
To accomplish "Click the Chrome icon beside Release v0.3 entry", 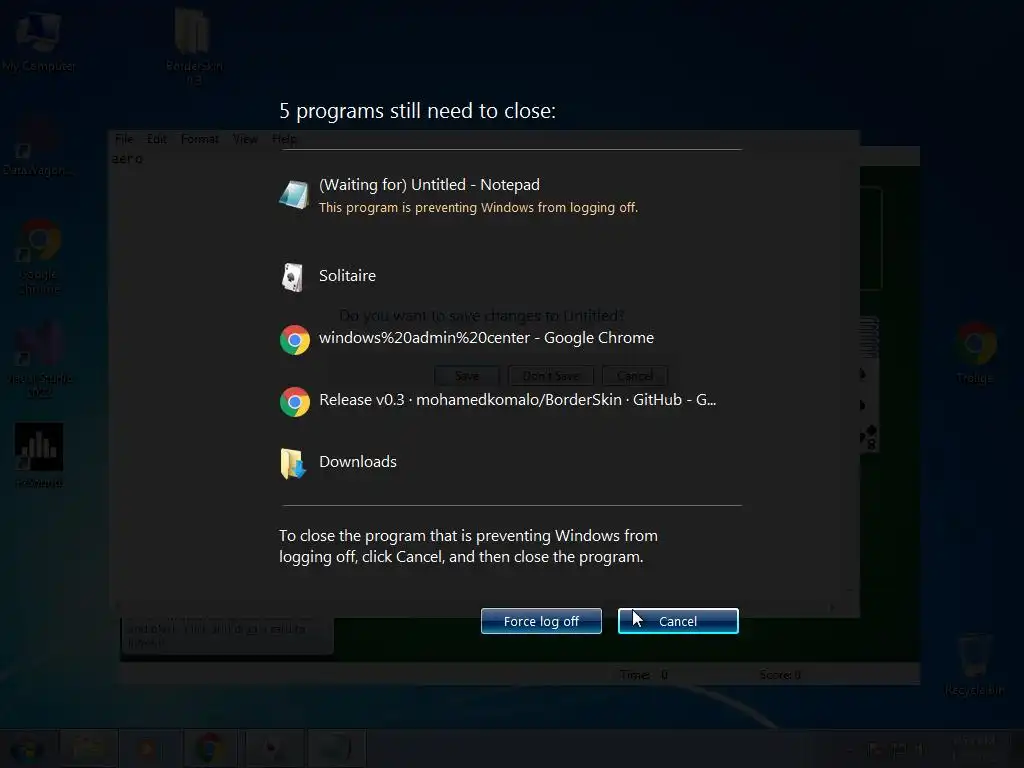I will (x=295, y=402).
